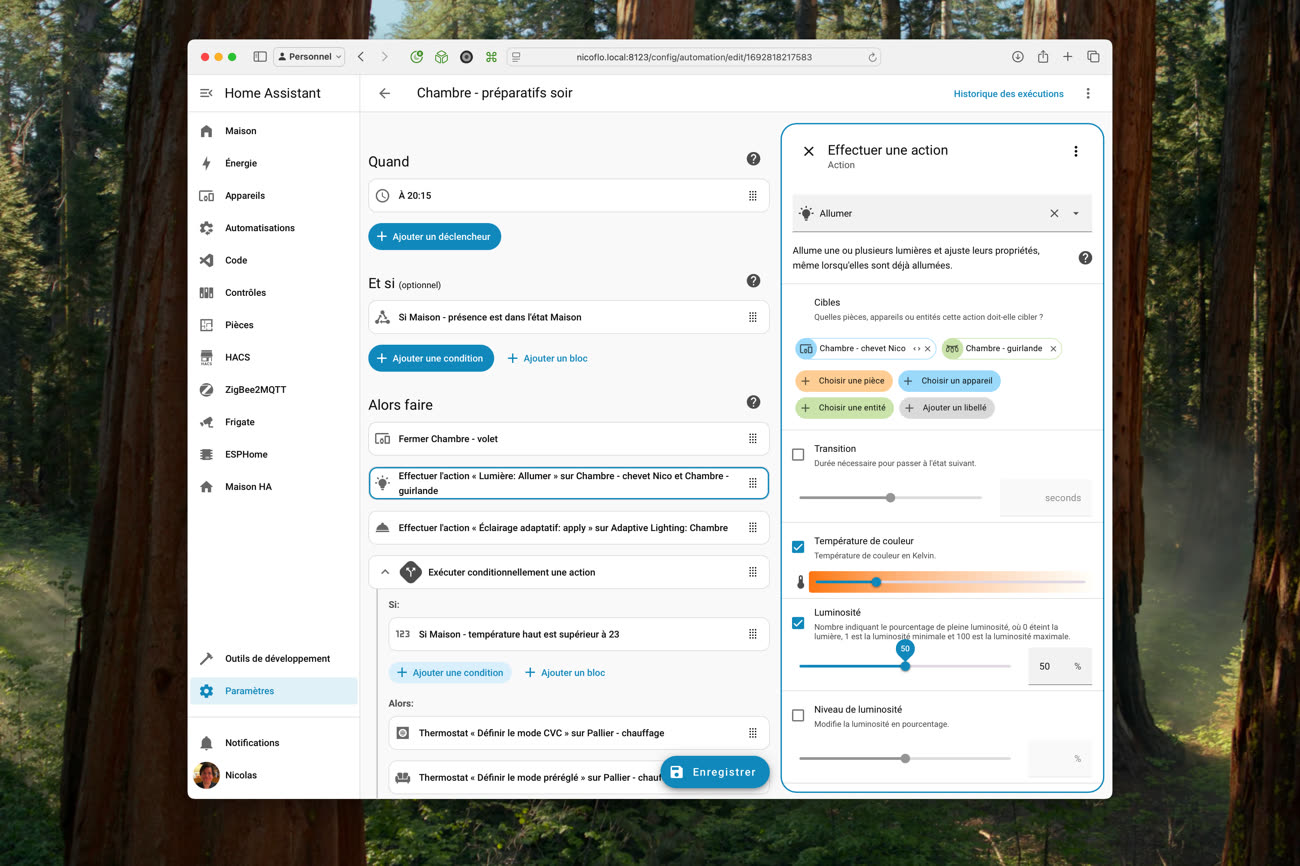
Task: Show help for the Et si section
Action: (753, 281)
